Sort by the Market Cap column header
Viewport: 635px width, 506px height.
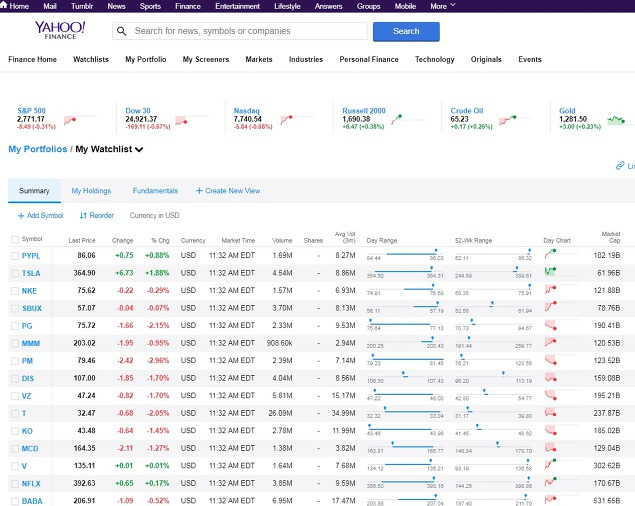(x=611, y=237)
